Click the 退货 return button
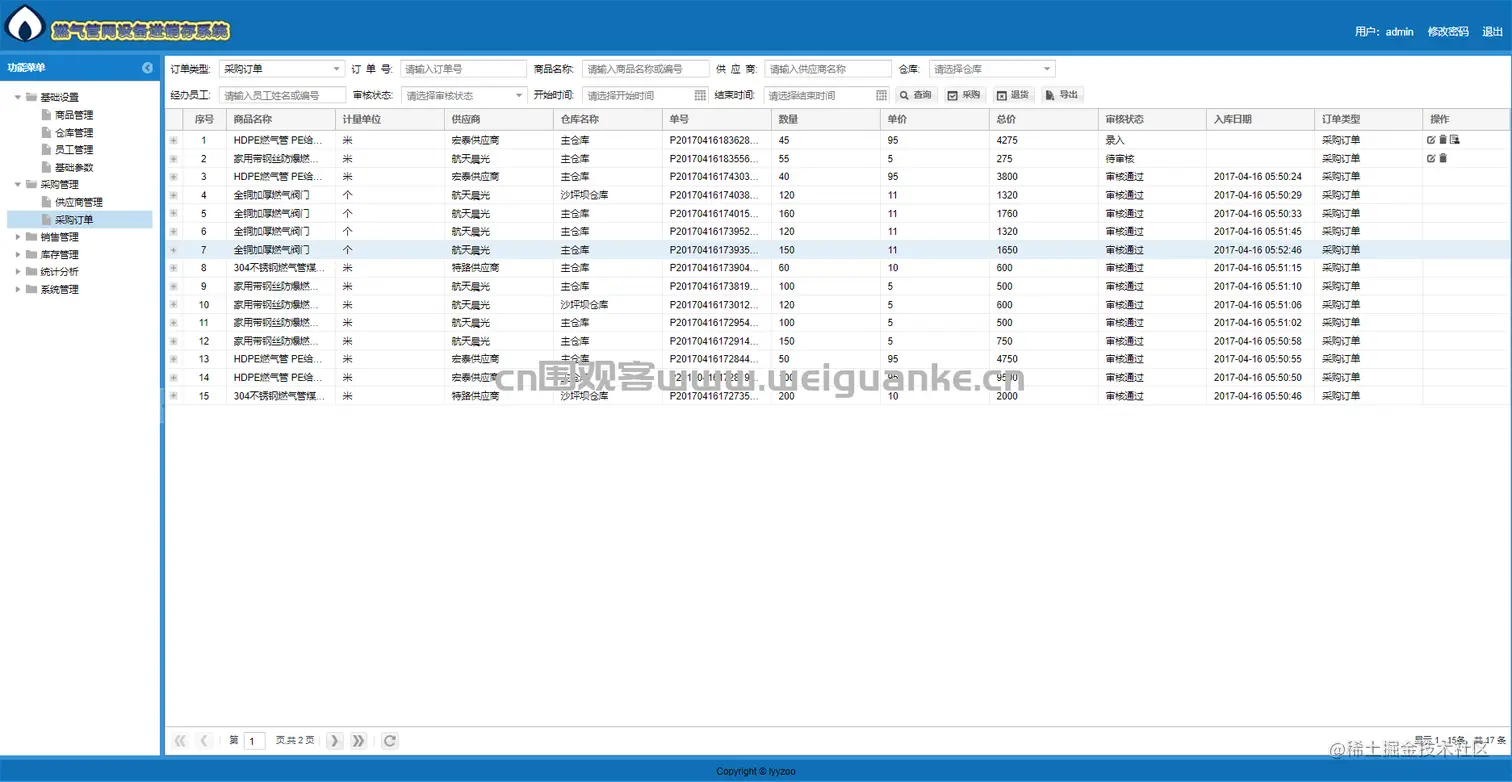1512x782 pixels. coord(1013,95)
